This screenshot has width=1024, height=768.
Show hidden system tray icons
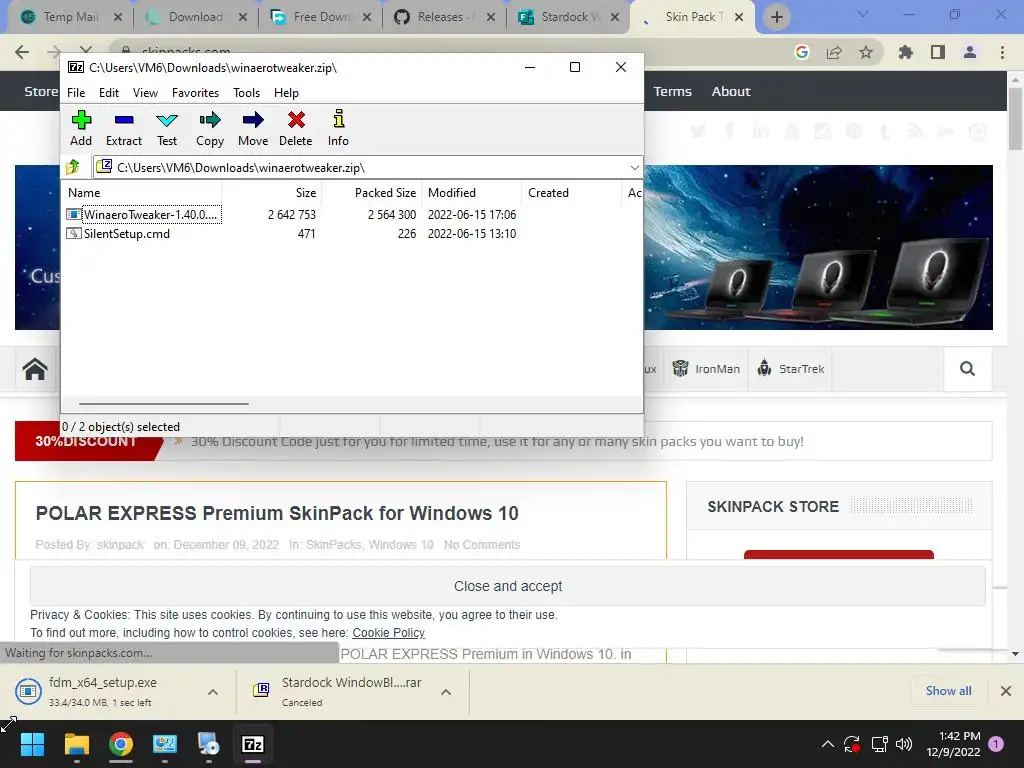827,744
